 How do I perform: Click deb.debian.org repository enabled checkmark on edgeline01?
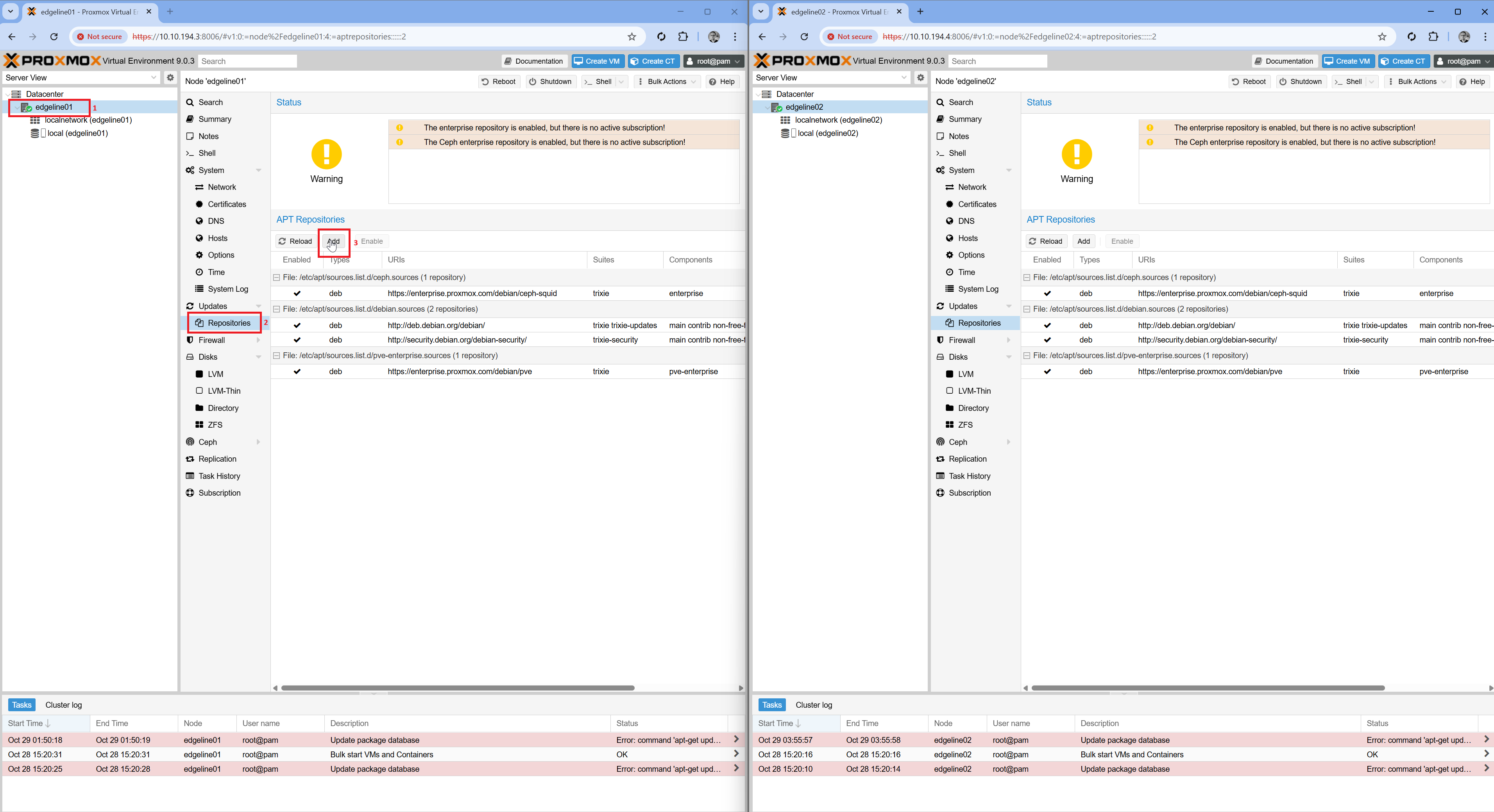(x=297, y=325)
